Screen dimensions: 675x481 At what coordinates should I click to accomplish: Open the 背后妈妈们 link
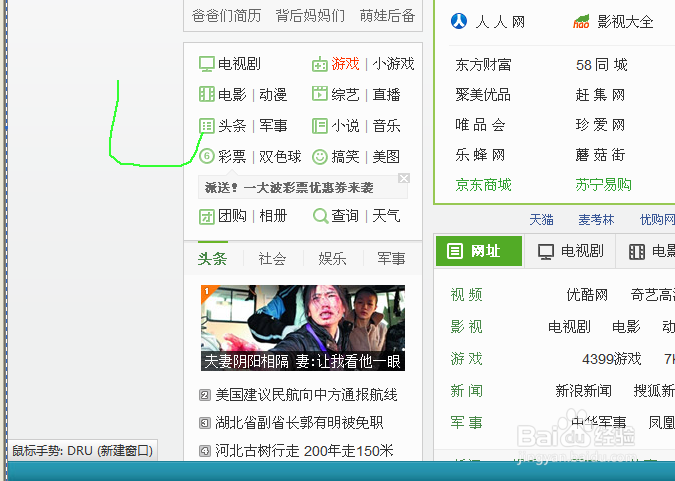click(310, 16)
